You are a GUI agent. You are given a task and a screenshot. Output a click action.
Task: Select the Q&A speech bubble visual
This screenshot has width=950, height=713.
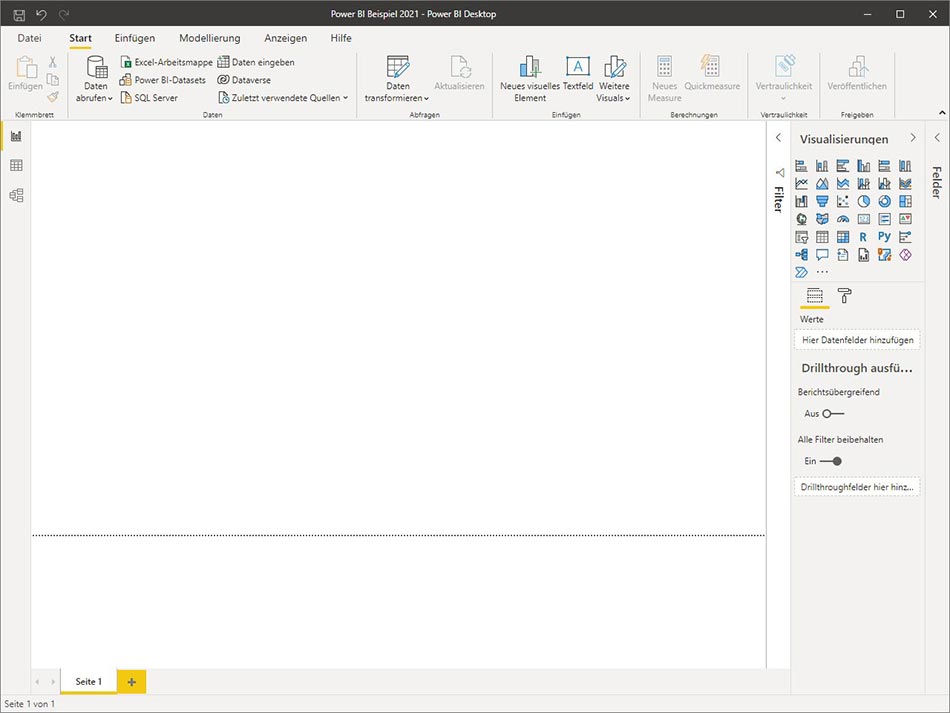822,254
